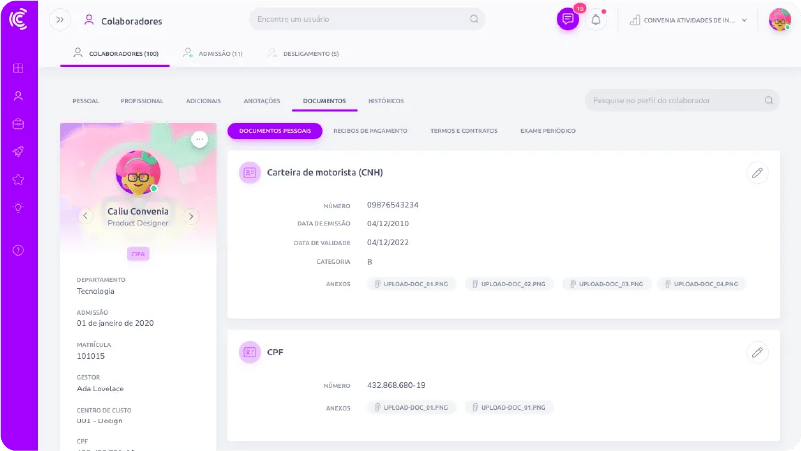Open the rocket icon in sidebar

point(18,152)
